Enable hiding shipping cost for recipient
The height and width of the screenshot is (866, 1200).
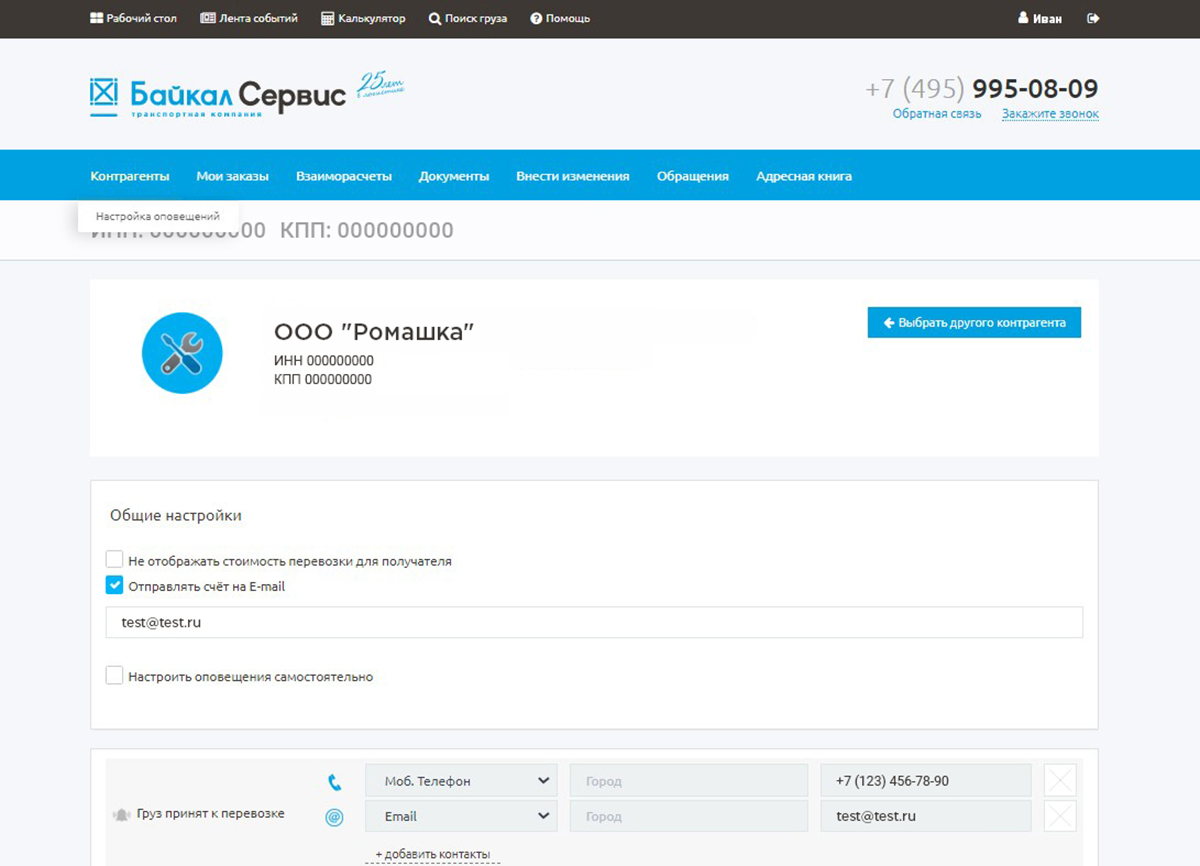click(115, 560)
